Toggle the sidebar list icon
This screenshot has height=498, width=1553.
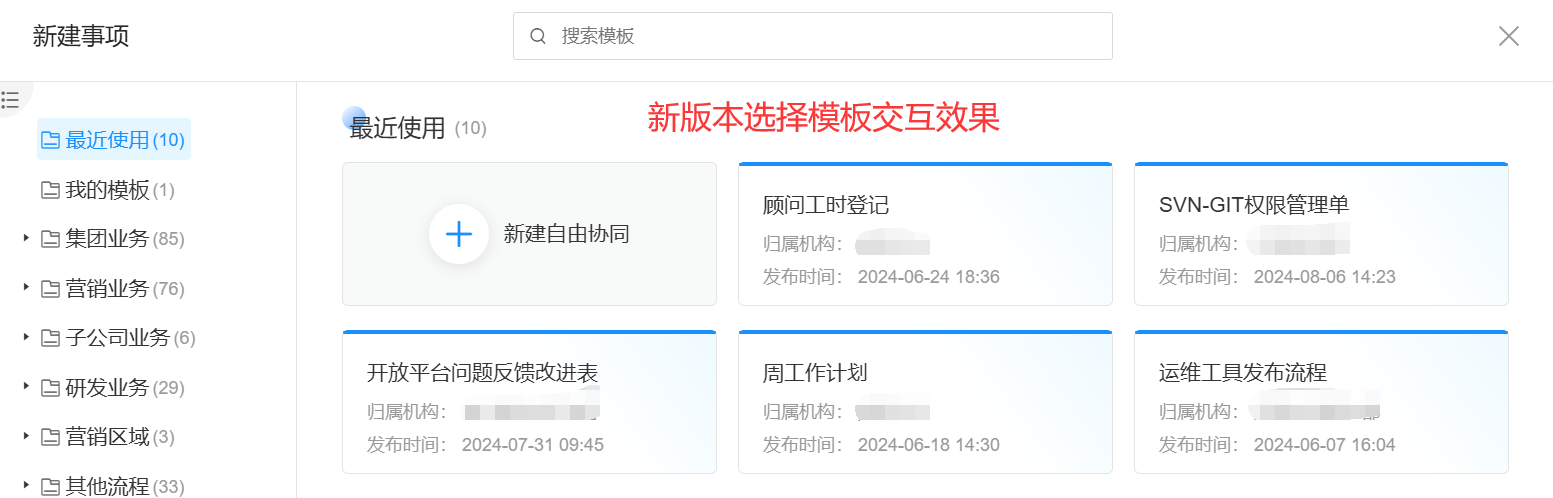click(10, 99)
